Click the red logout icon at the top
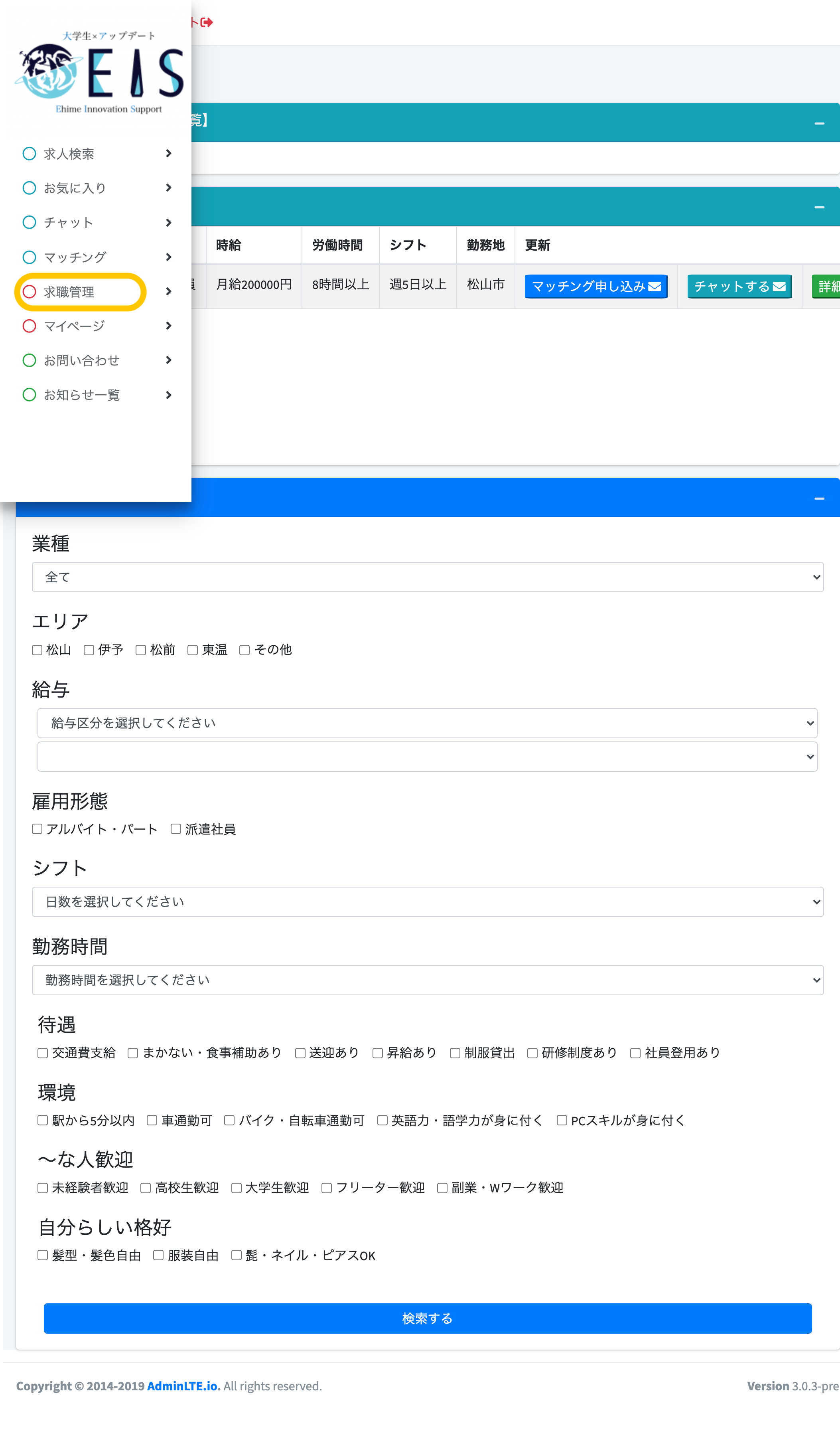 click(206, 22)
